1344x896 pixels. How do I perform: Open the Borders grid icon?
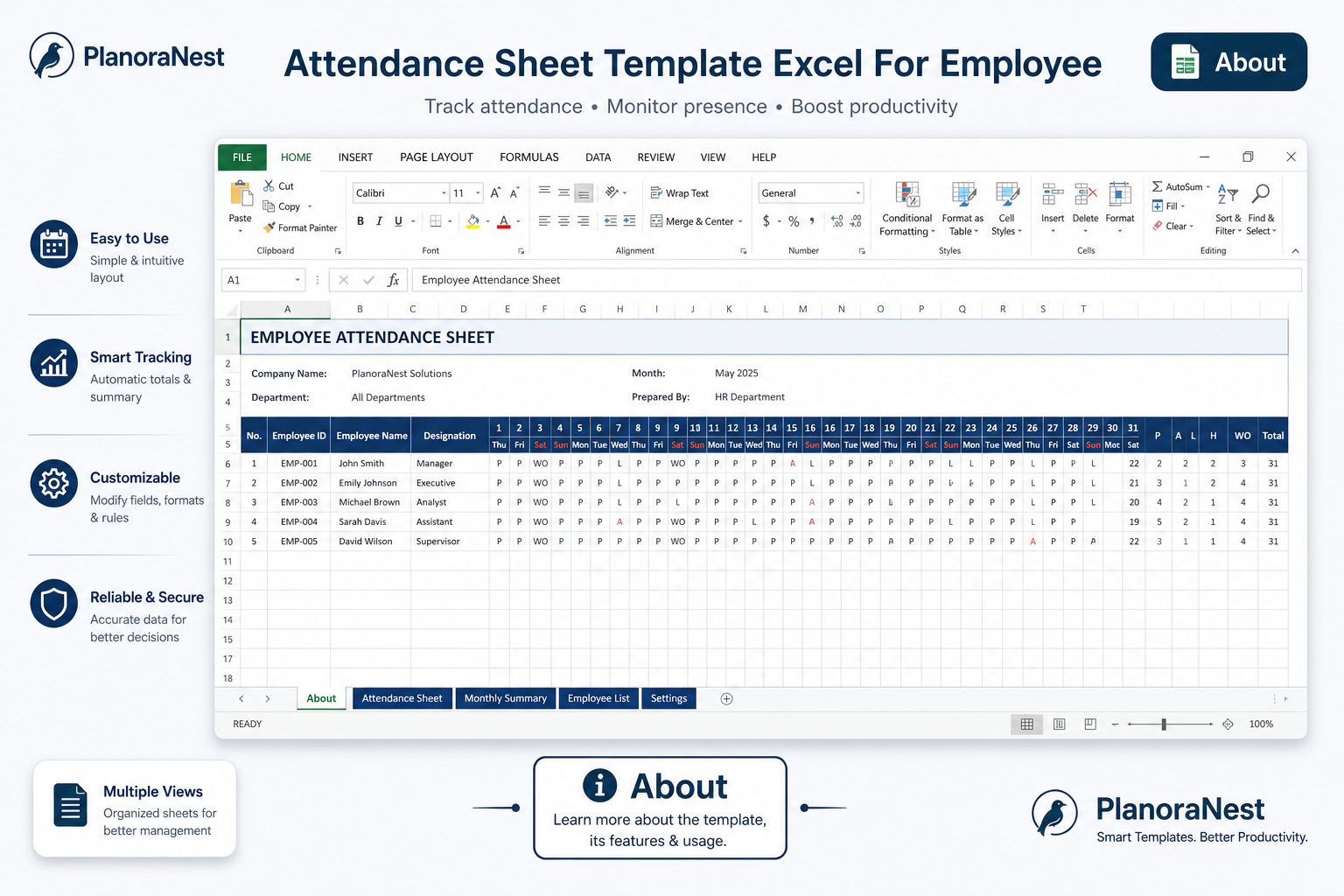(x=436, y=221)
